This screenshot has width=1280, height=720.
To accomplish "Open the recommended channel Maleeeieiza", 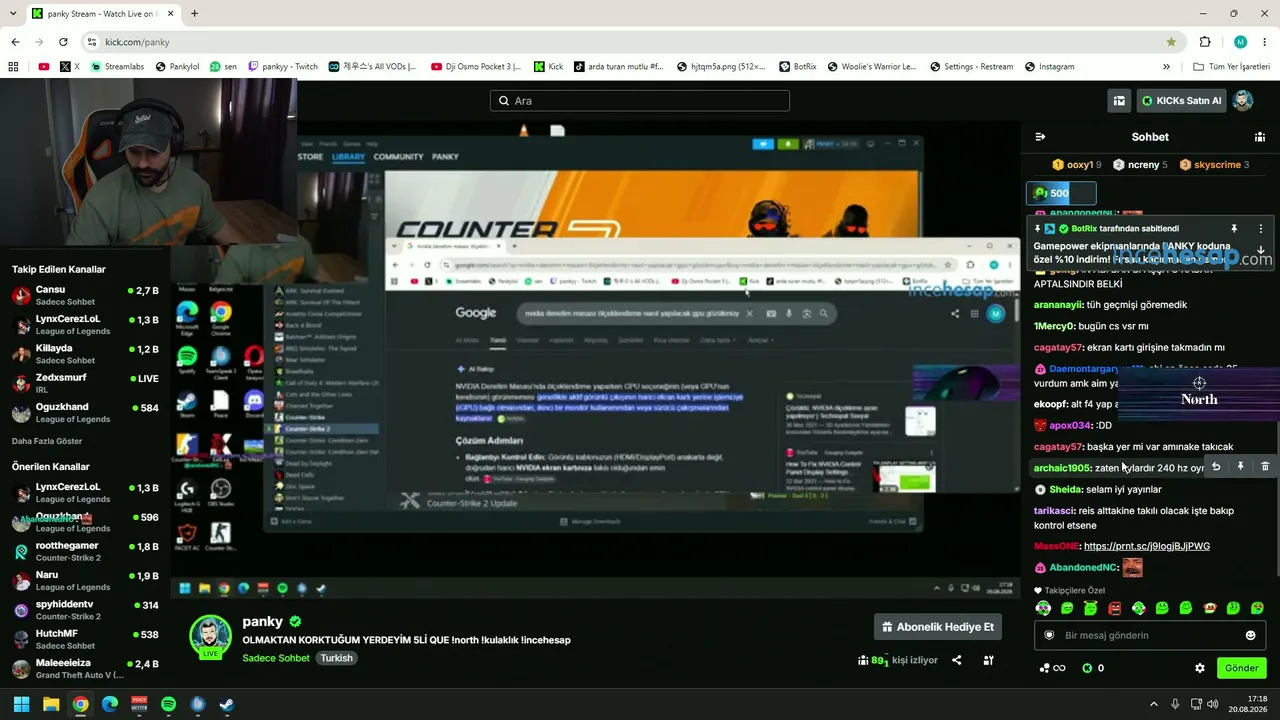I will 84,669.
